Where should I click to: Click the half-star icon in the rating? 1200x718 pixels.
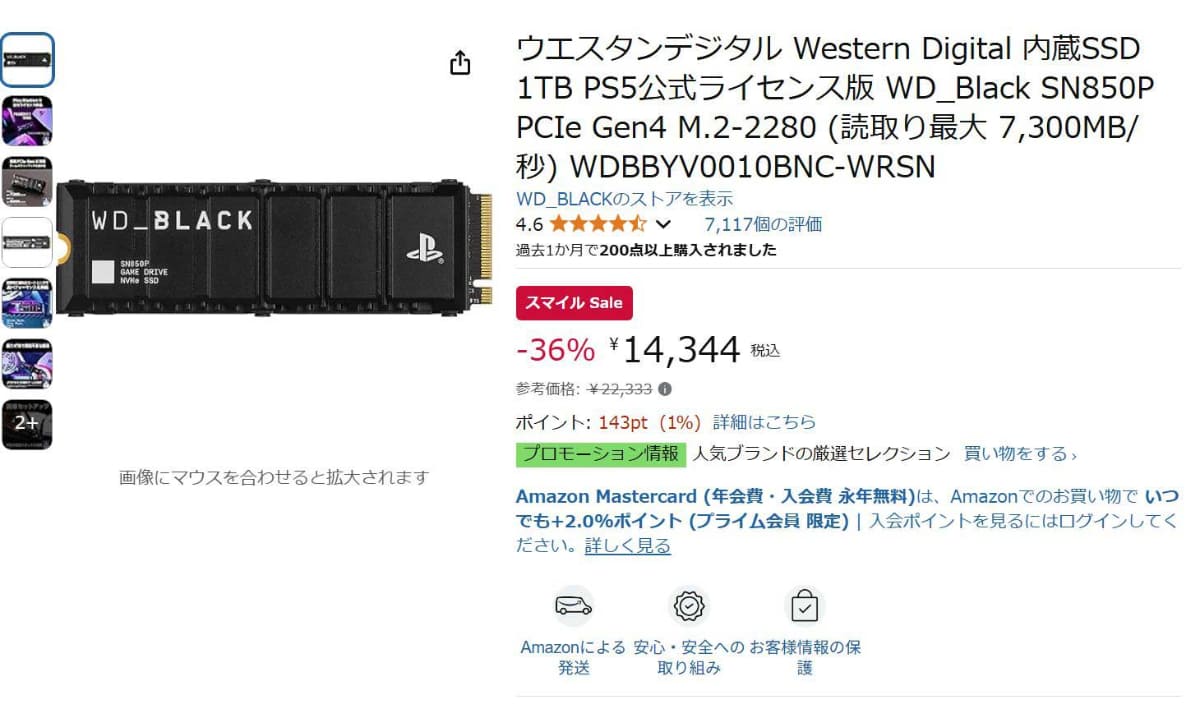[640, 224]
